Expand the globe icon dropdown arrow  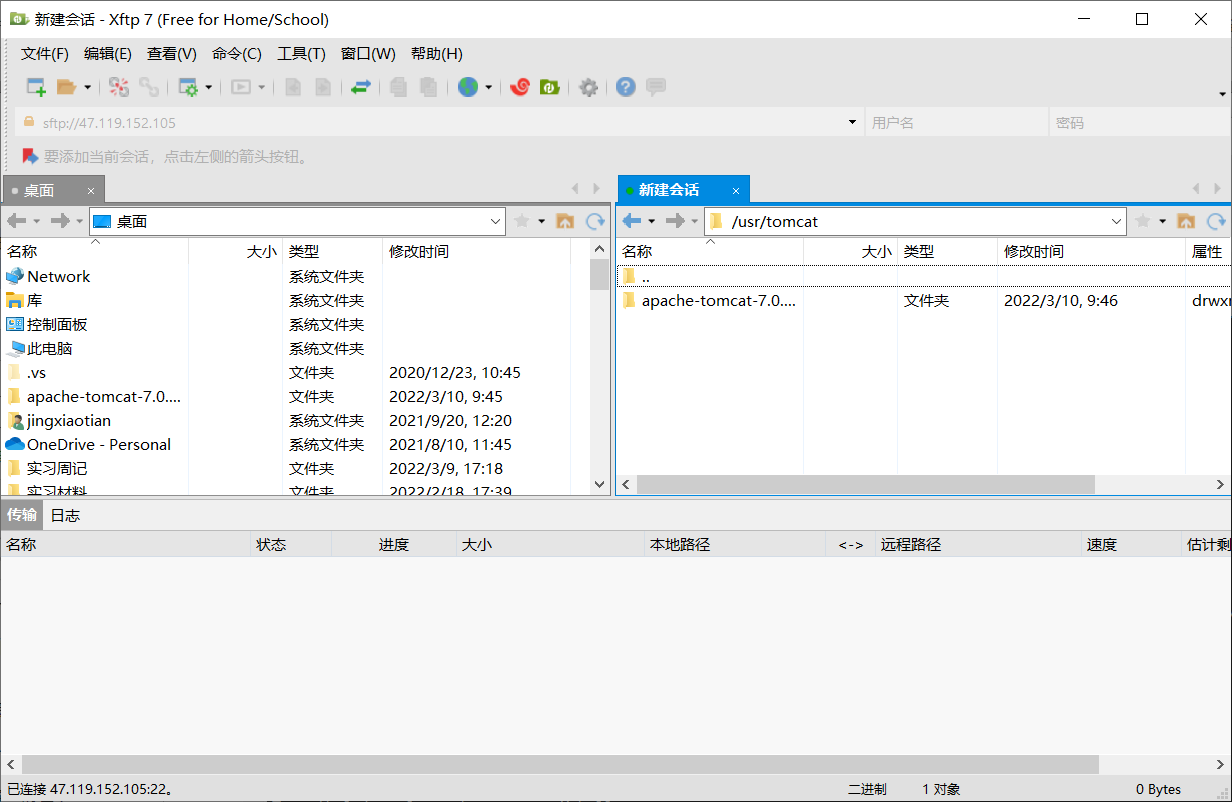point(488,87)
